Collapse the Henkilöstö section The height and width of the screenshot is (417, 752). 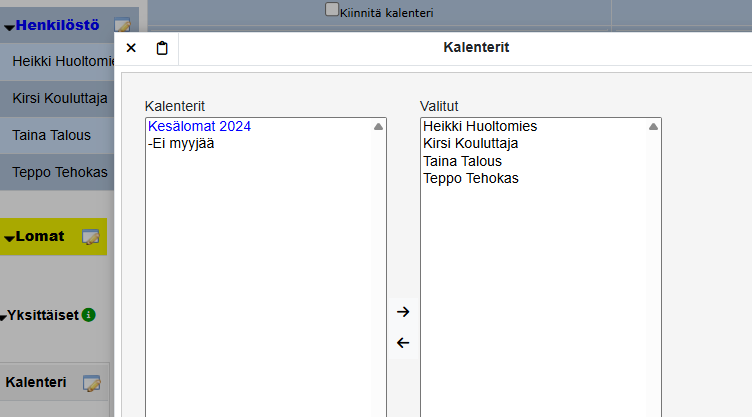tap(9, 27)
